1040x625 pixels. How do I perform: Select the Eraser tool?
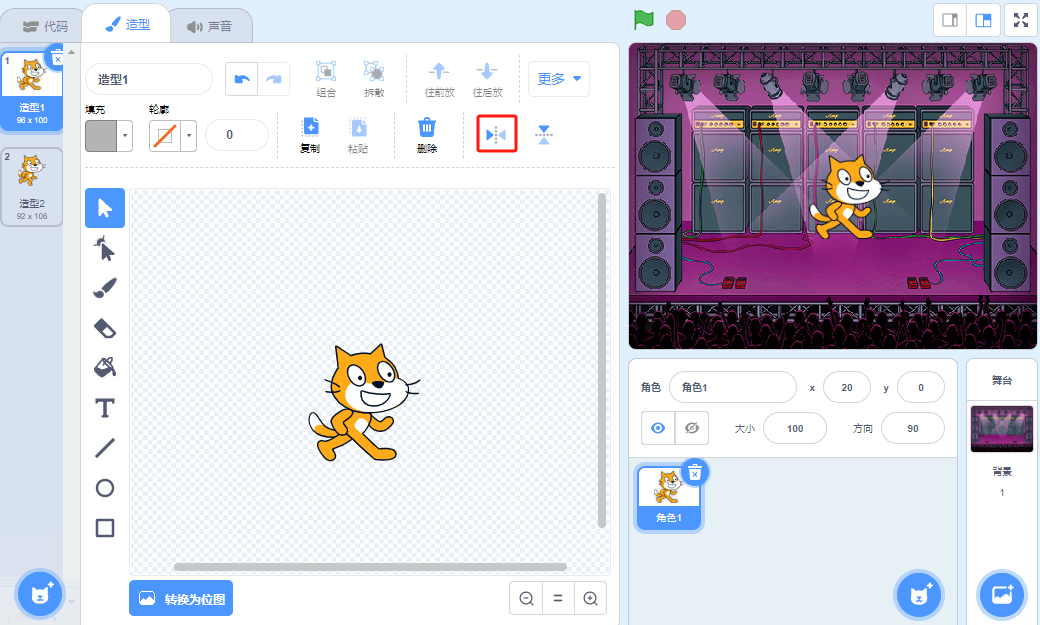pyautogui.click(x=105, y=328)
